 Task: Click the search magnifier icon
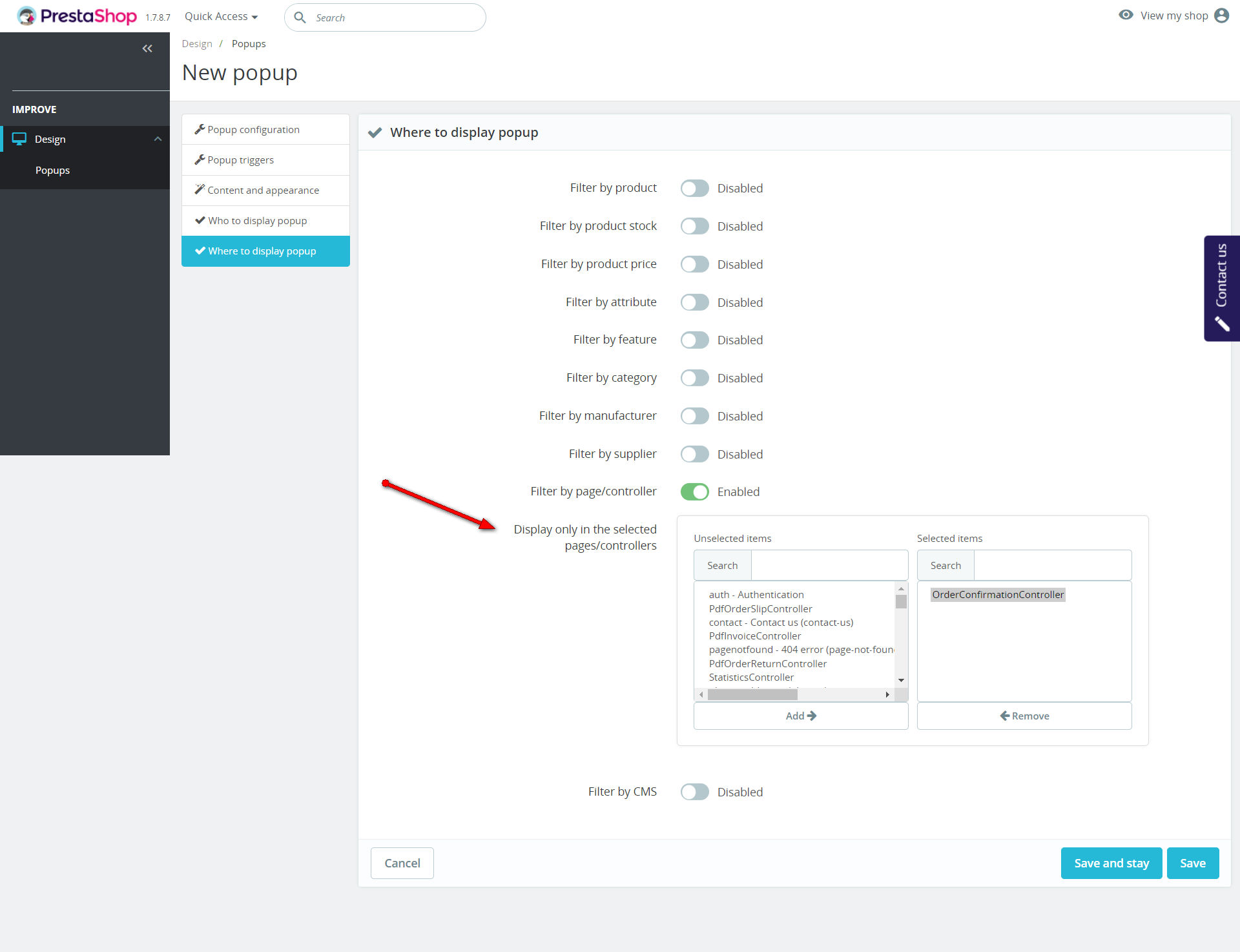tap(300, 17)
